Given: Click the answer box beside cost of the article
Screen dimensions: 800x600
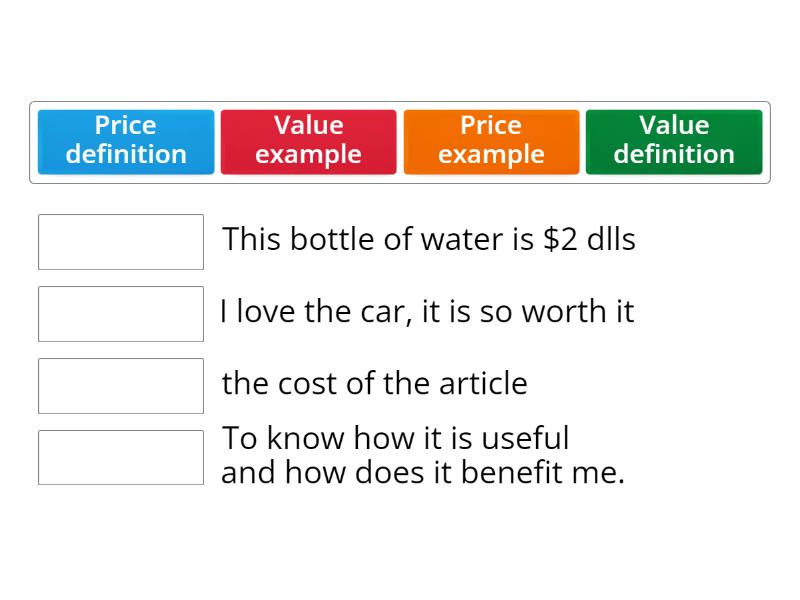Looking at the screenshot, I should point(120,385).
